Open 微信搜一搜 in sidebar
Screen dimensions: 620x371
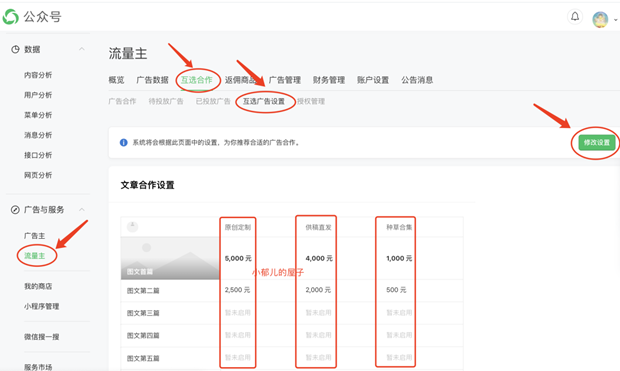pos(42,337)
